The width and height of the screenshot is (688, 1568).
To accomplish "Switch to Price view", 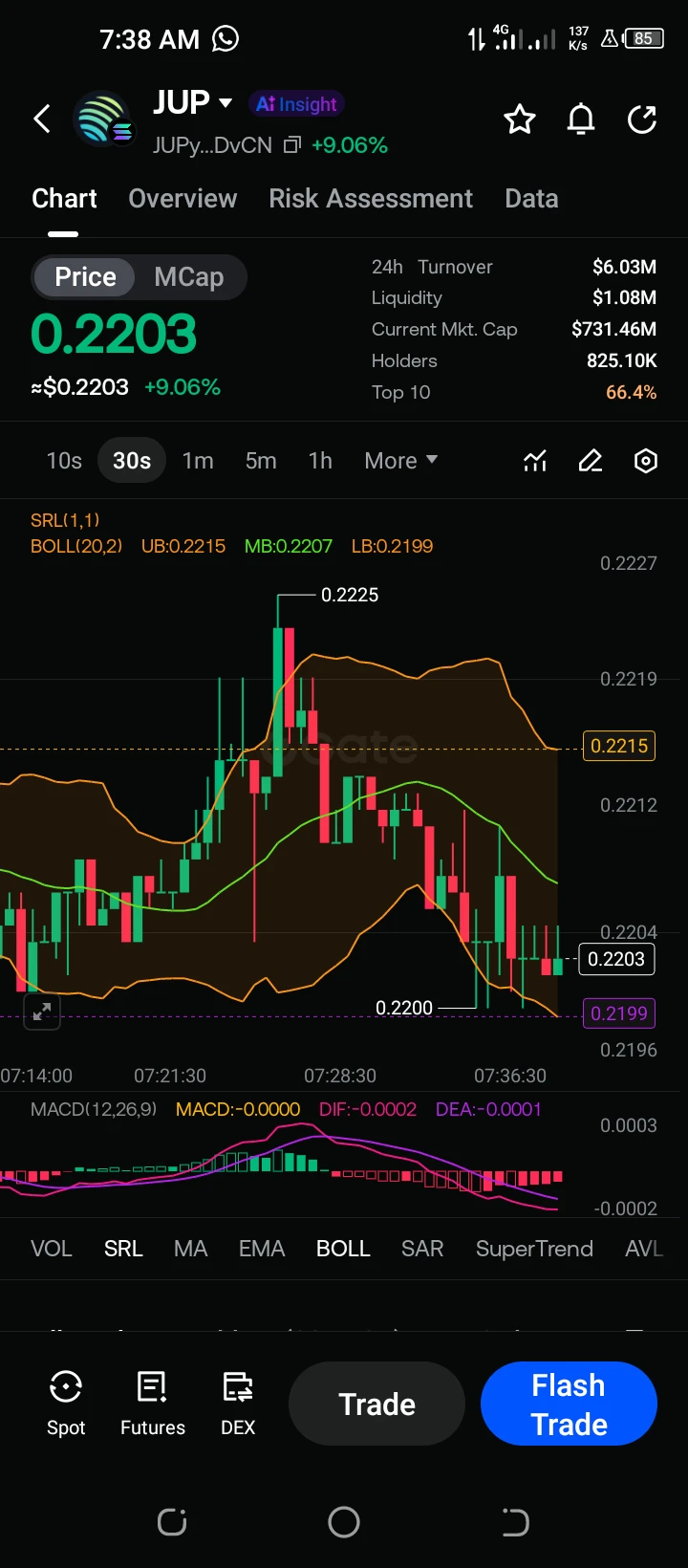I will 85,277.
